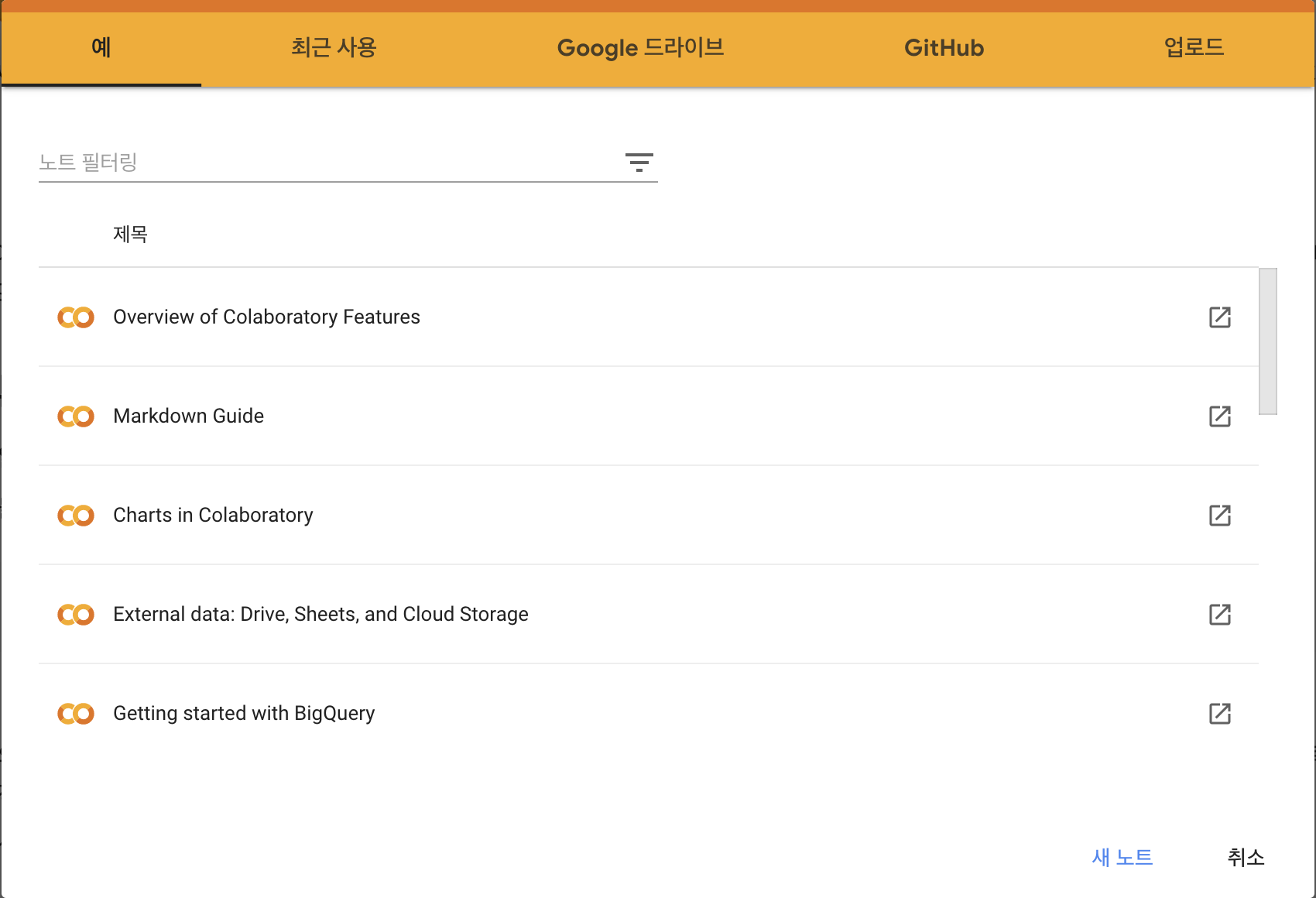
Task: Click Colab logo beside Overview of Colaboratory Features
Action: point(76,317)
